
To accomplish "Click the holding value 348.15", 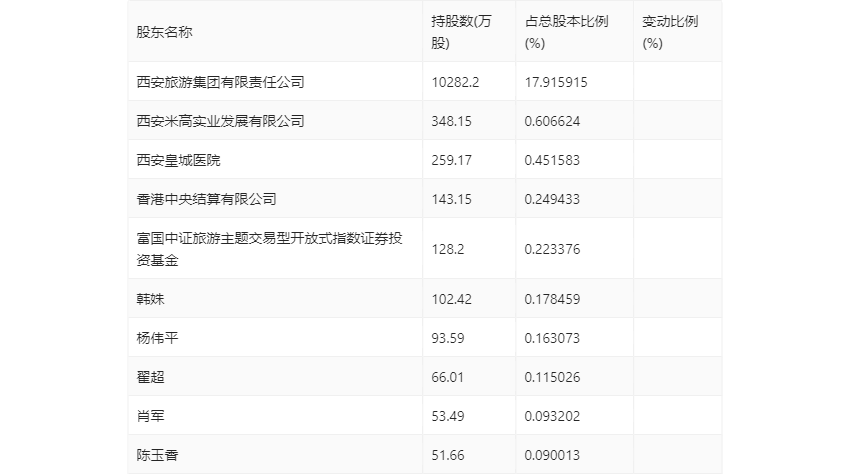I will point(452,121).
